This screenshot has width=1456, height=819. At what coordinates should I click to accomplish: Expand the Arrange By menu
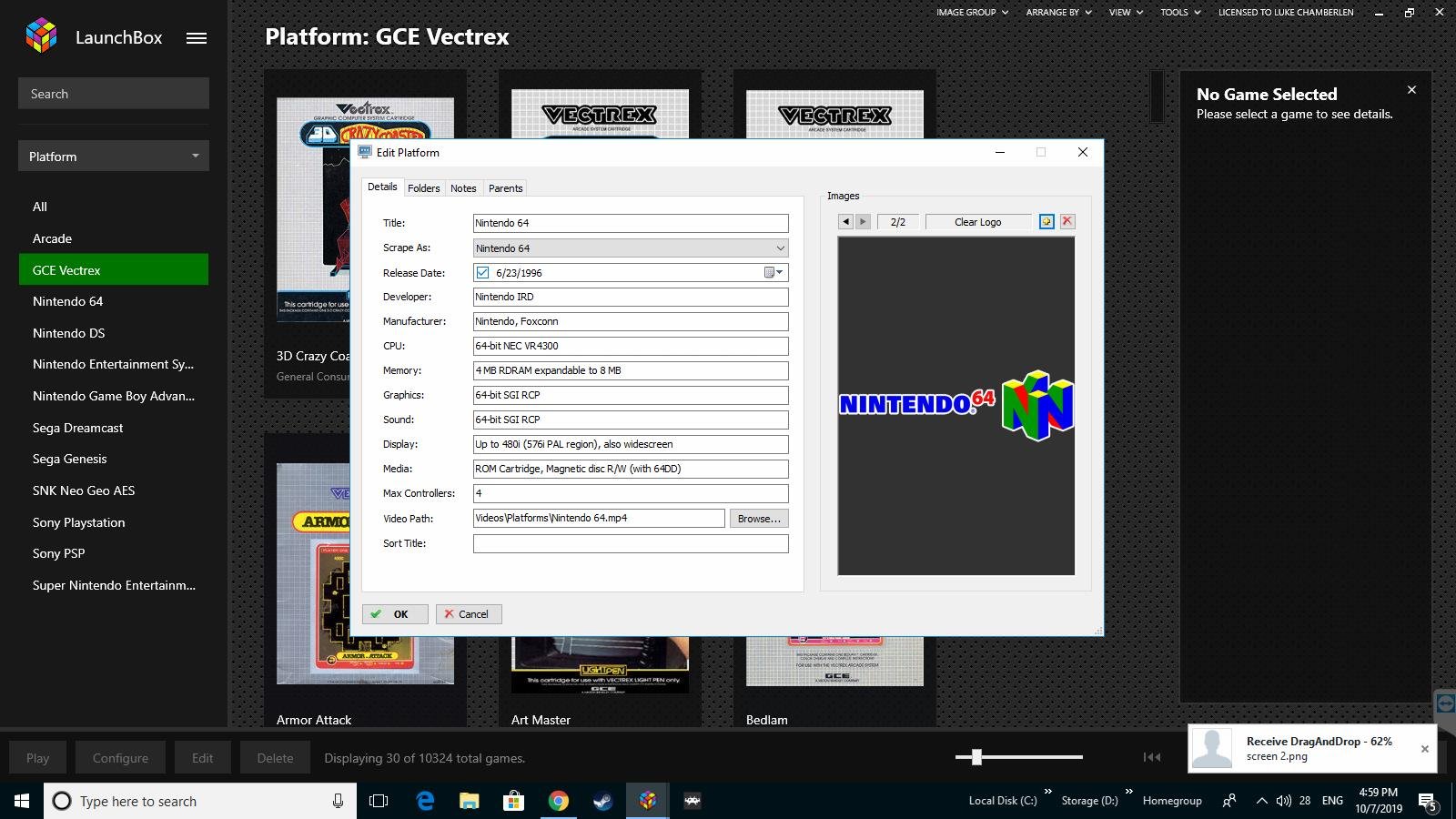point(1058,12)
